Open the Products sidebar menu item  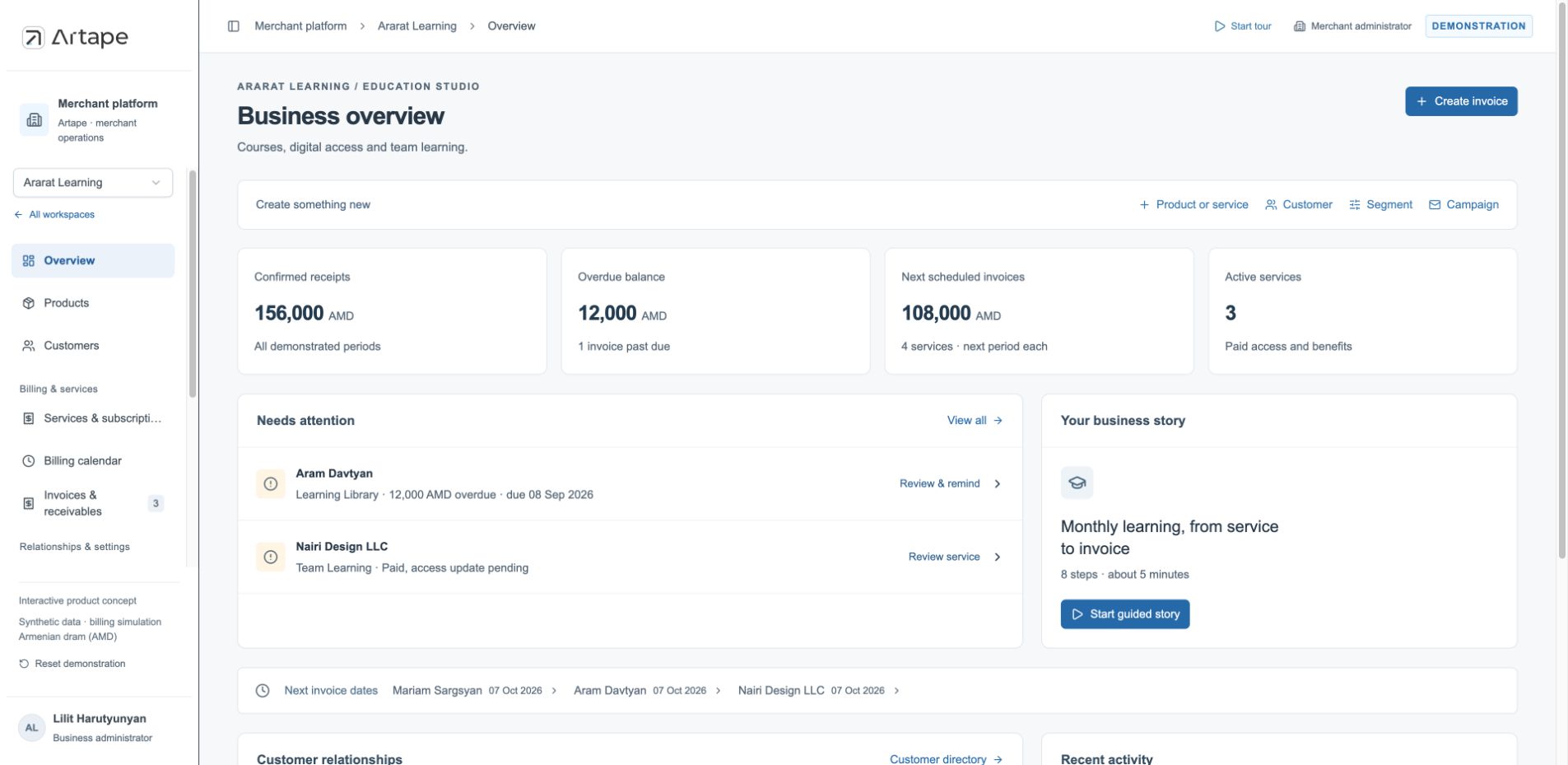tap(93, 303)
